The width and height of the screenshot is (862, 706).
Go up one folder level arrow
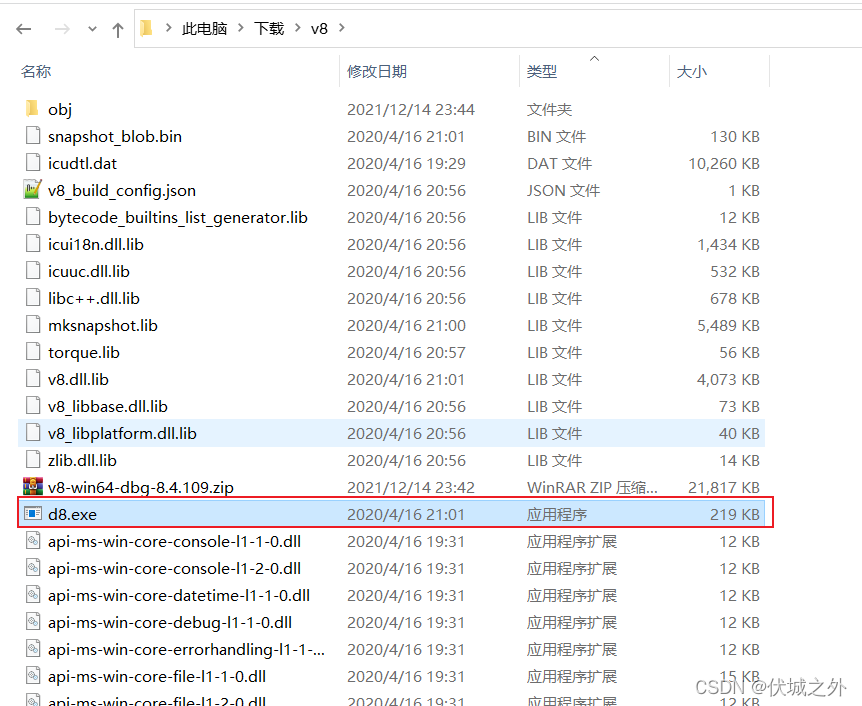118,29
